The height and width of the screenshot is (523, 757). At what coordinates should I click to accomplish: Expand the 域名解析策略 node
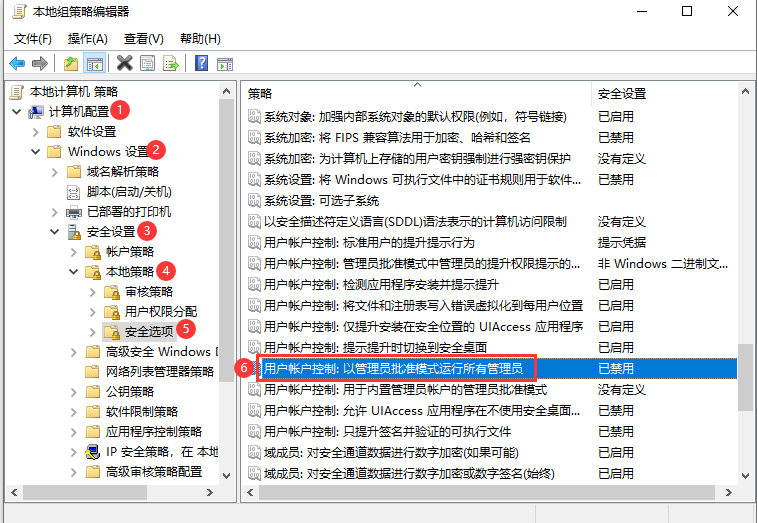coord(55,172)
